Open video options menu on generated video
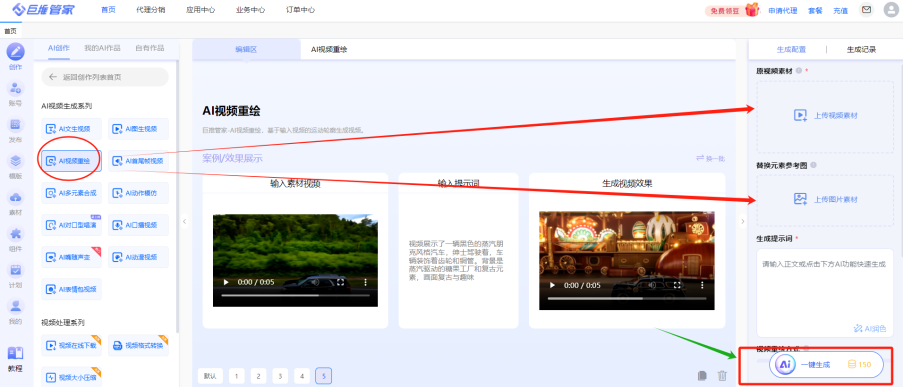This screenshot has height=387, width=903. pyautogui.click(x=692, y=285)
